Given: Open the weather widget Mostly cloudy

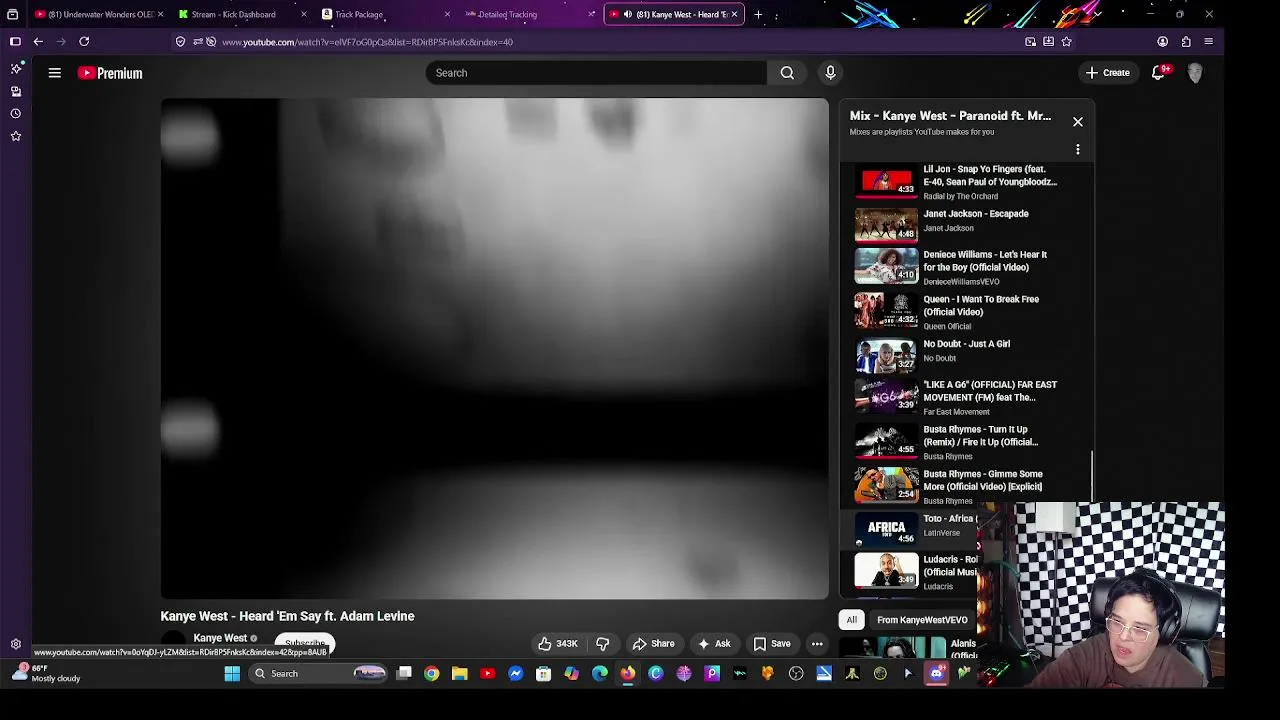Looking at the screenshot, I should tap(45, 673).
